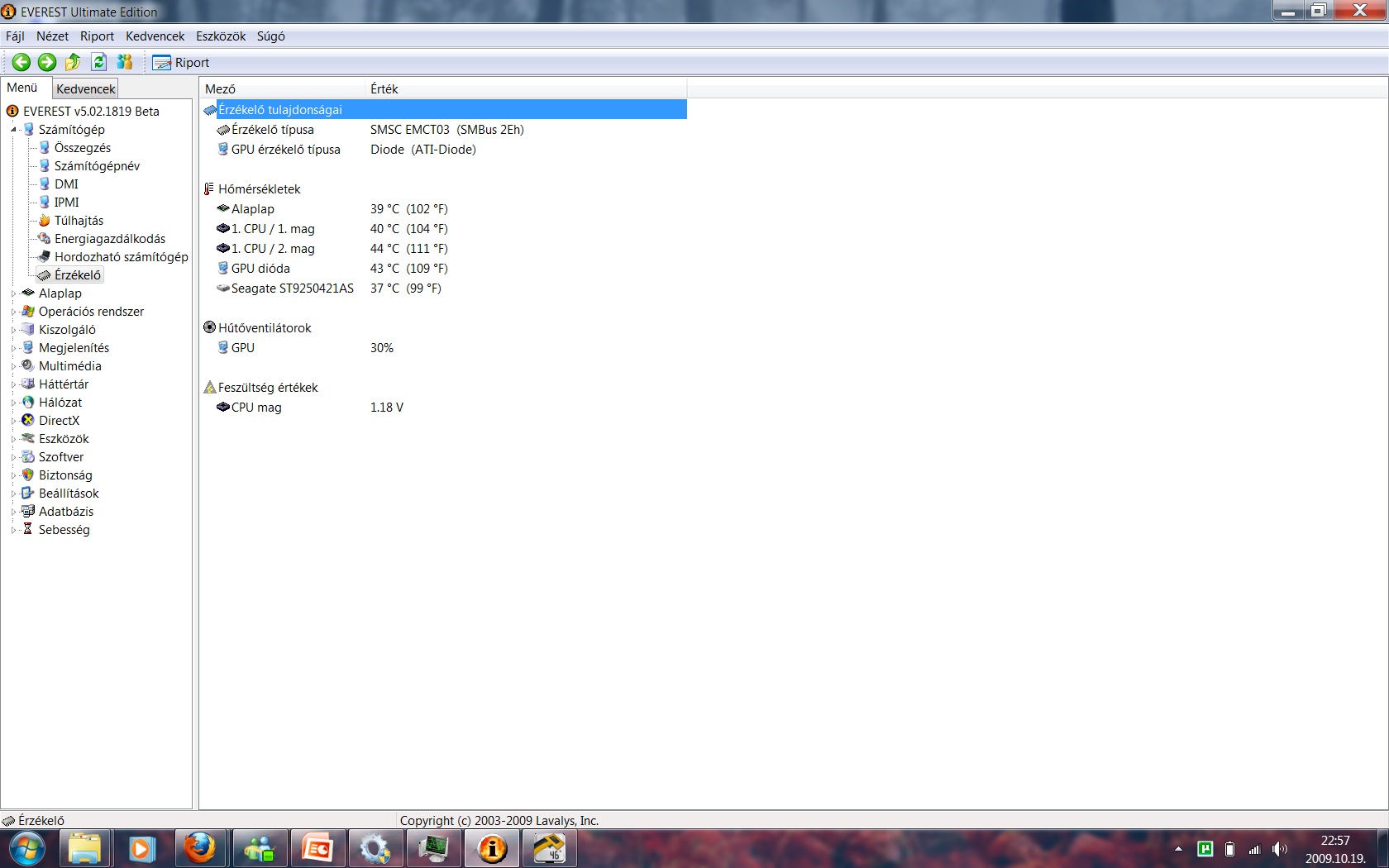This screenshot has height=868, width=1389.
Task: Select the GPU érzékelő típusa row
Action: pyautogui.click(x=444, y=150)
